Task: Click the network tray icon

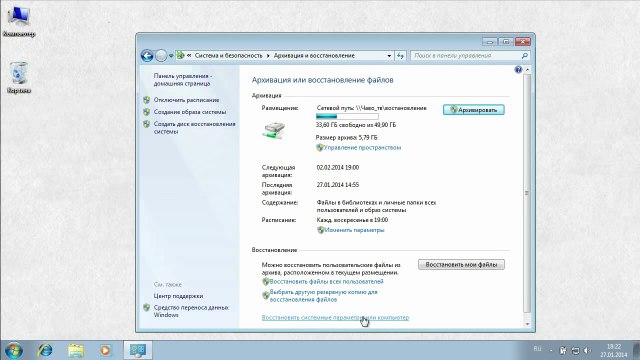Action: click(575, 350)
